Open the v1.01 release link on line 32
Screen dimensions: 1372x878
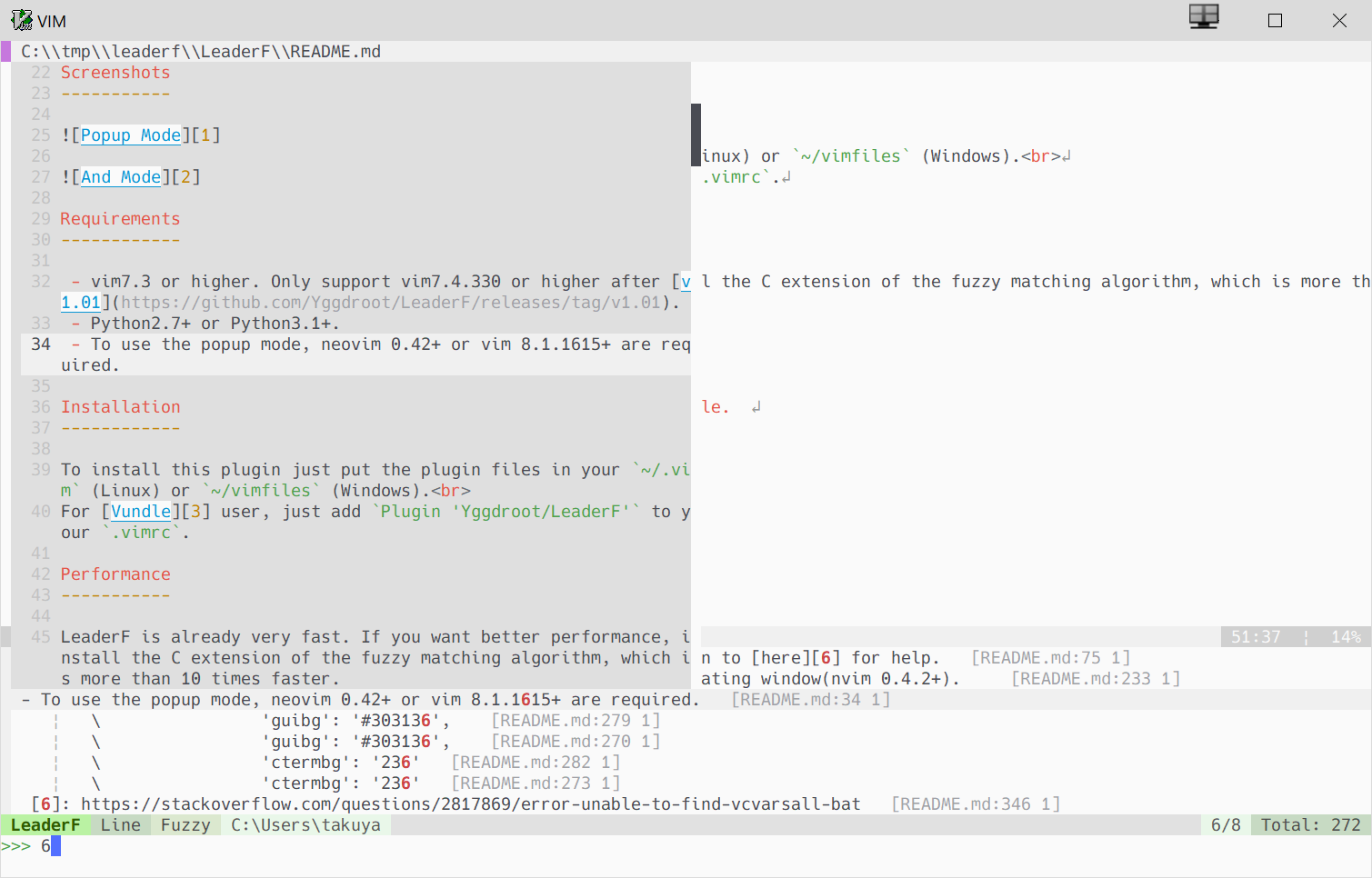pyautogui.click(x=78, y=302)
